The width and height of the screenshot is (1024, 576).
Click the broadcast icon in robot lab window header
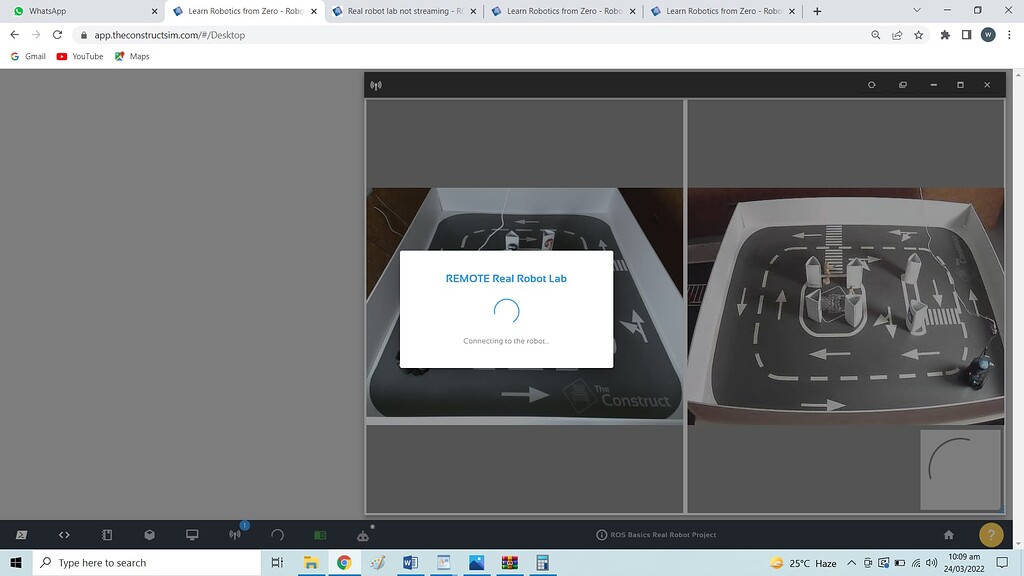(x=376, y=85)
